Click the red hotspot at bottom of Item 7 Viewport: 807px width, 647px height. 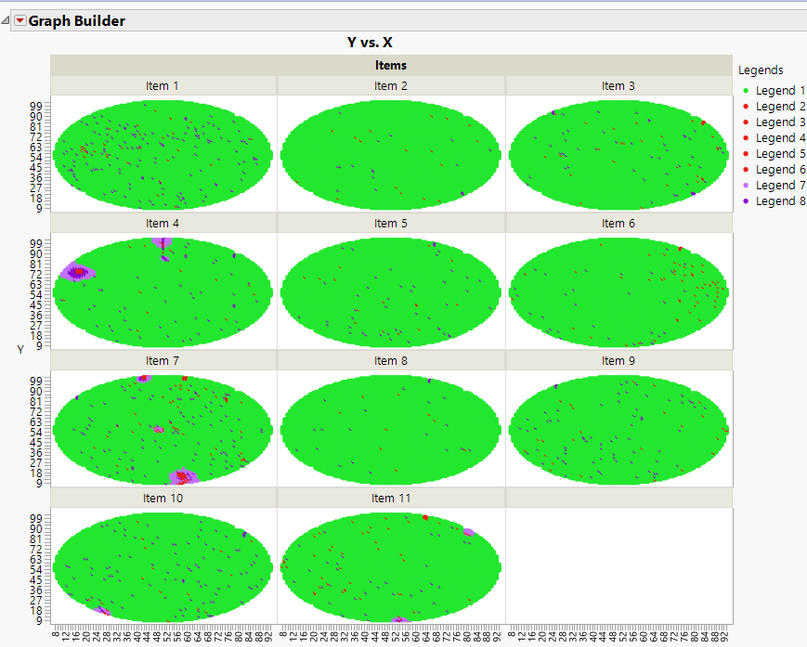tap(182, 476)
